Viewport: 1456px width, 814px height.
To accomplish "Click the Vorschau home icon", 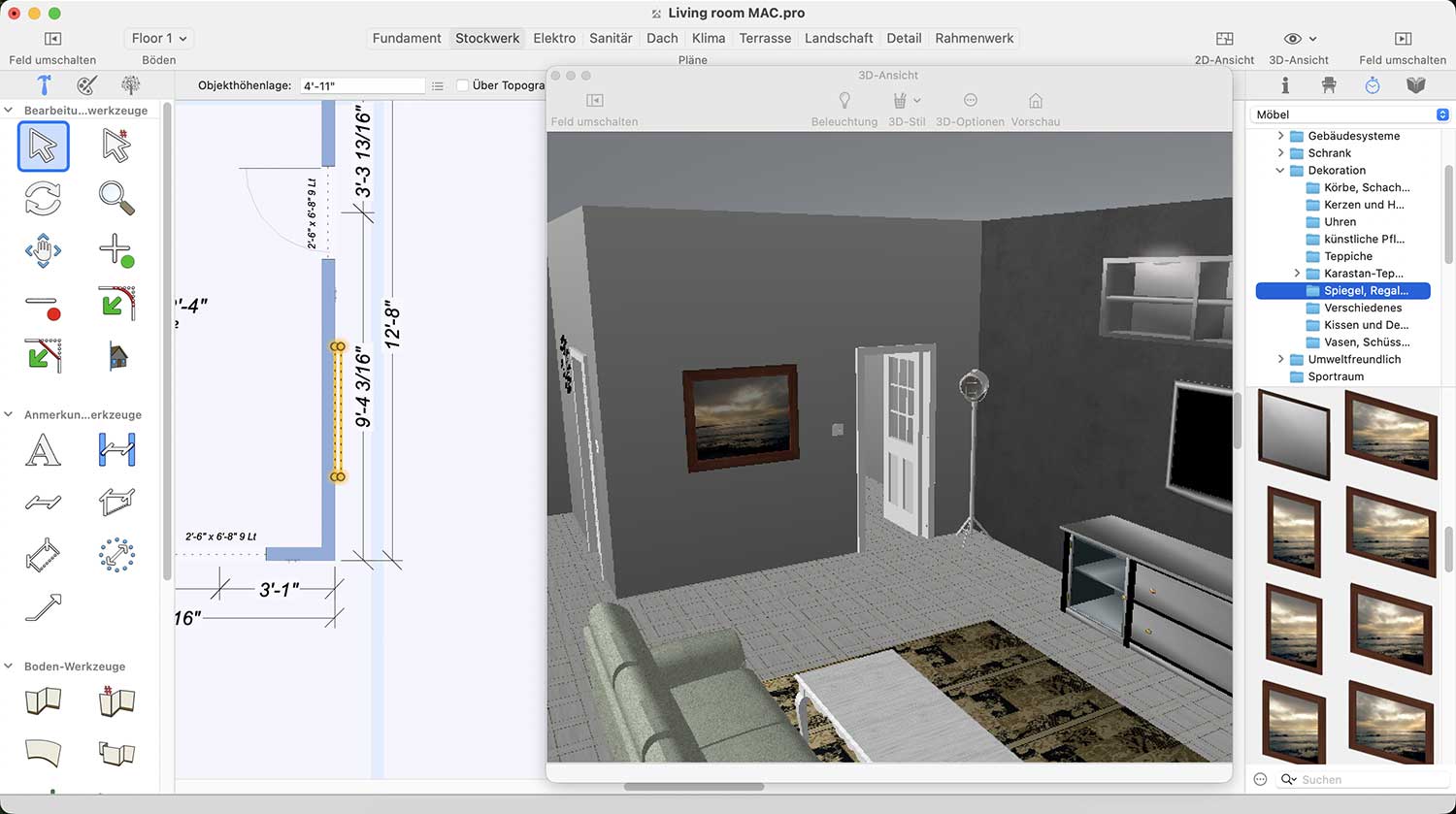I will [1035, 101].
